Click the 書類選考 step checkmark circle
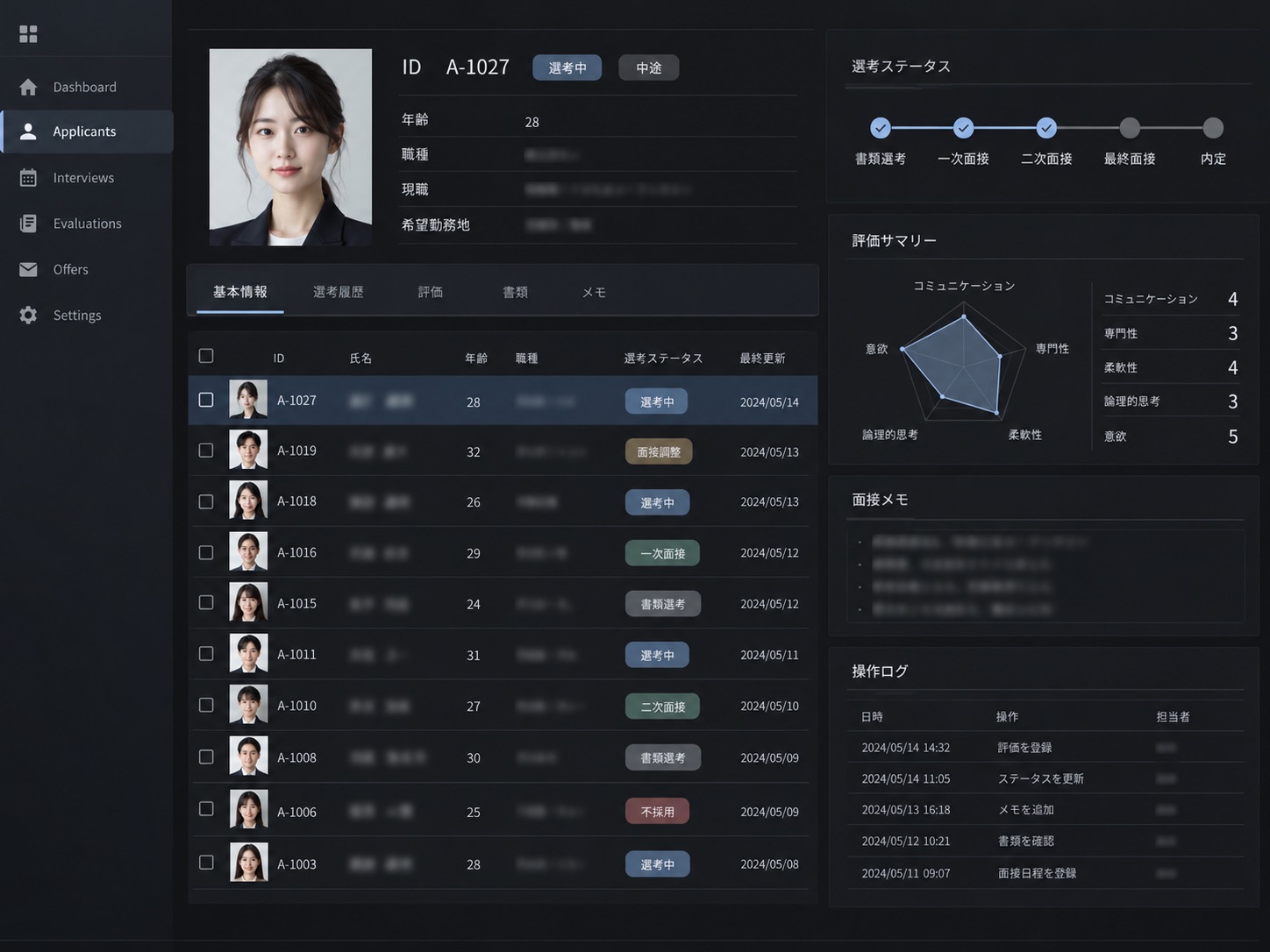Viewport: 1270px width, 952px height. 881,128
